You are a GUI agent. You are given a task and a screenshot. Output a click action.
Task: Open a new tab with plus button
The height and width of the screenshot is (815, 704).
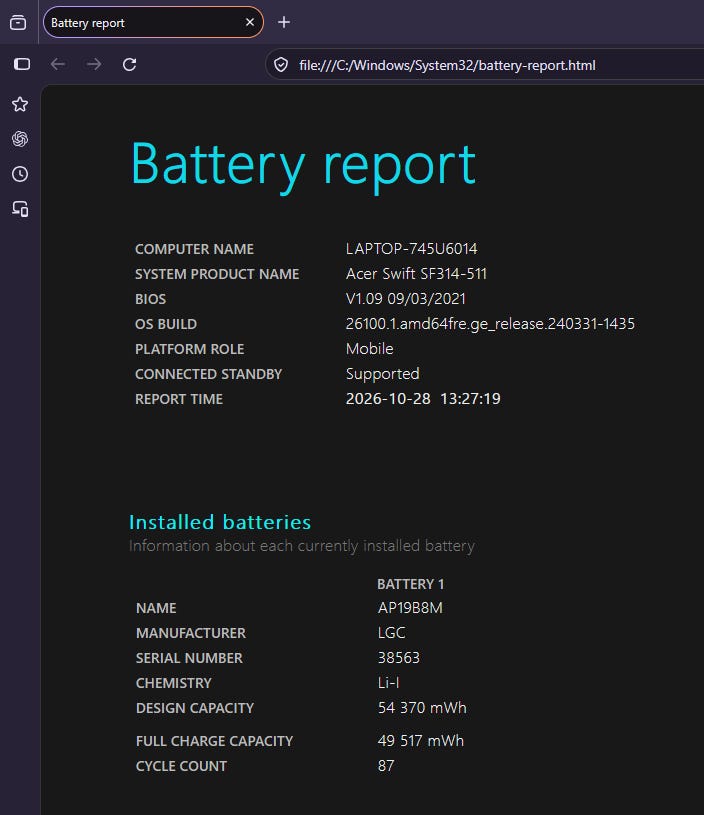click(x=284, y=22)
